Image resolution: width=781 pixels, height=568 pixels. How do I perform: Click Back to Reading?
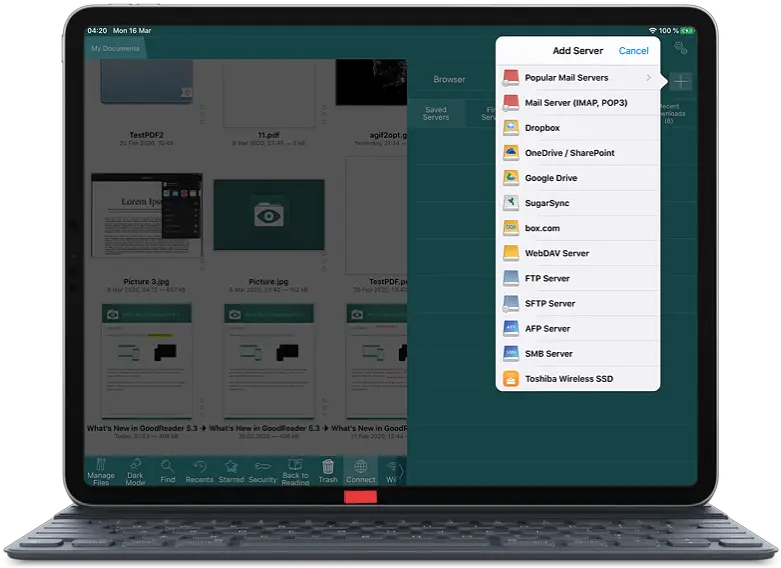pos(295,471)
